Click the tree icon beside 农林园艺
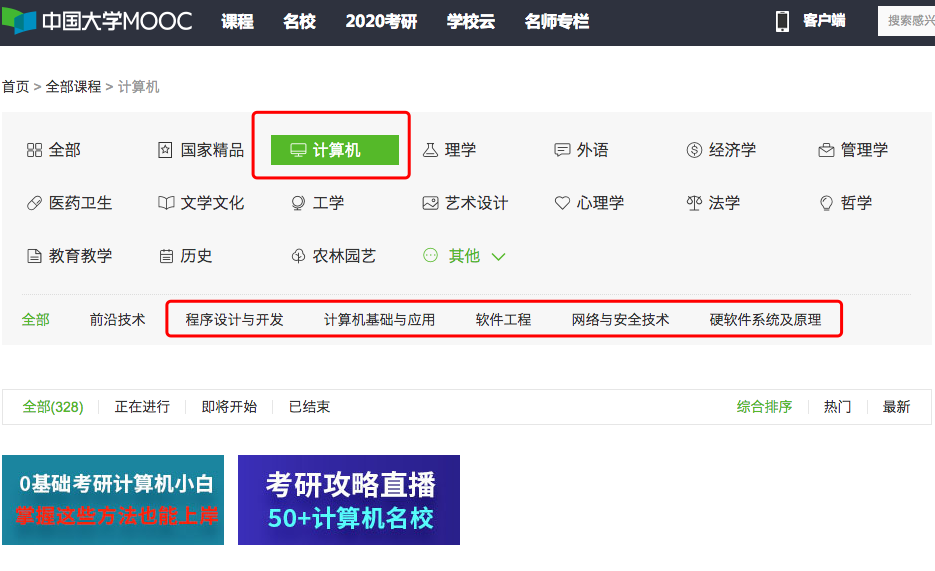This screenshot has height=571, width=935. click(298, 256)
